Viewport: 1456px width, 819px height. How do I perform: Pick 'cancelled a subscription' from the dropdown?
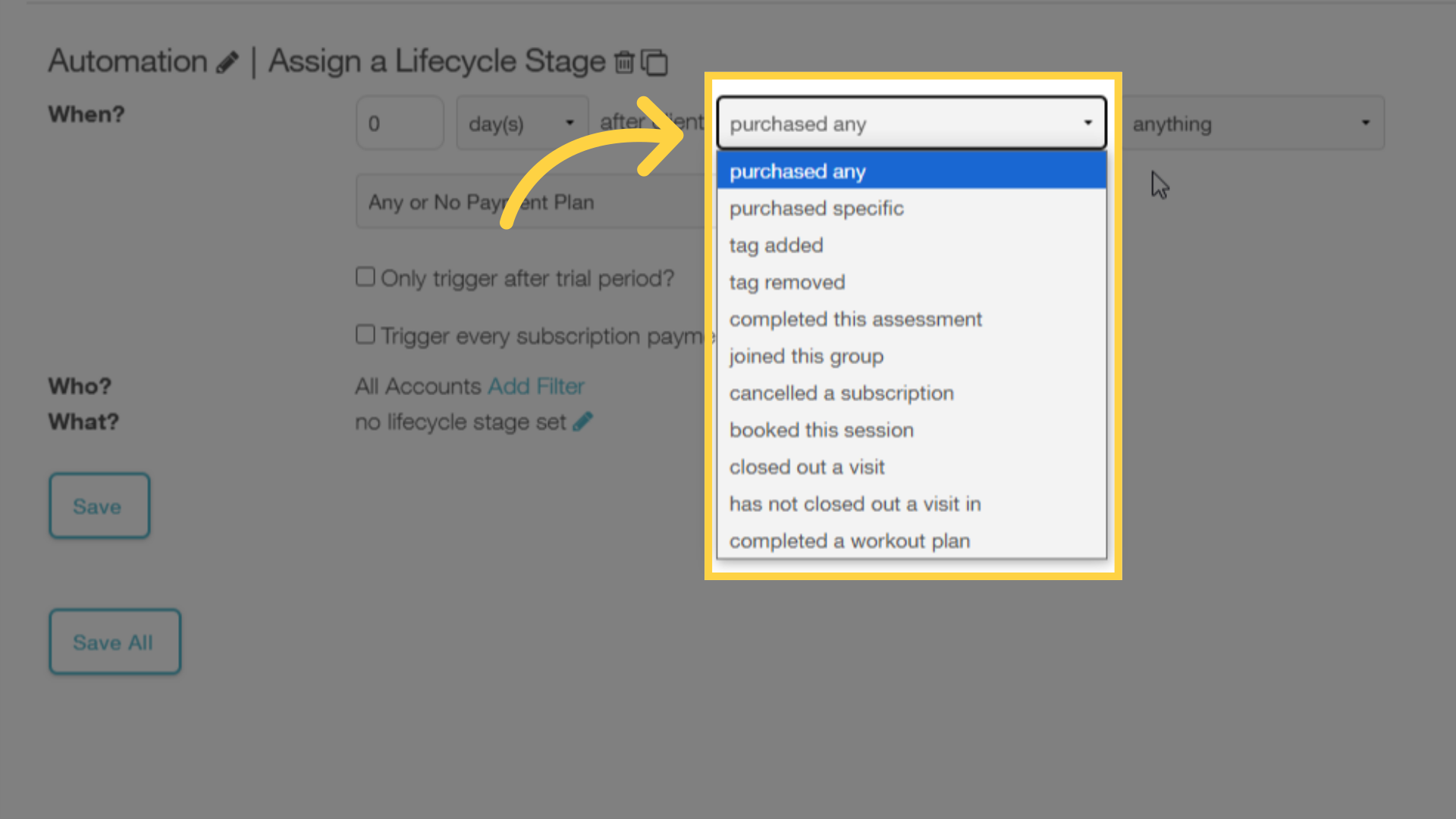click(841, 393)
